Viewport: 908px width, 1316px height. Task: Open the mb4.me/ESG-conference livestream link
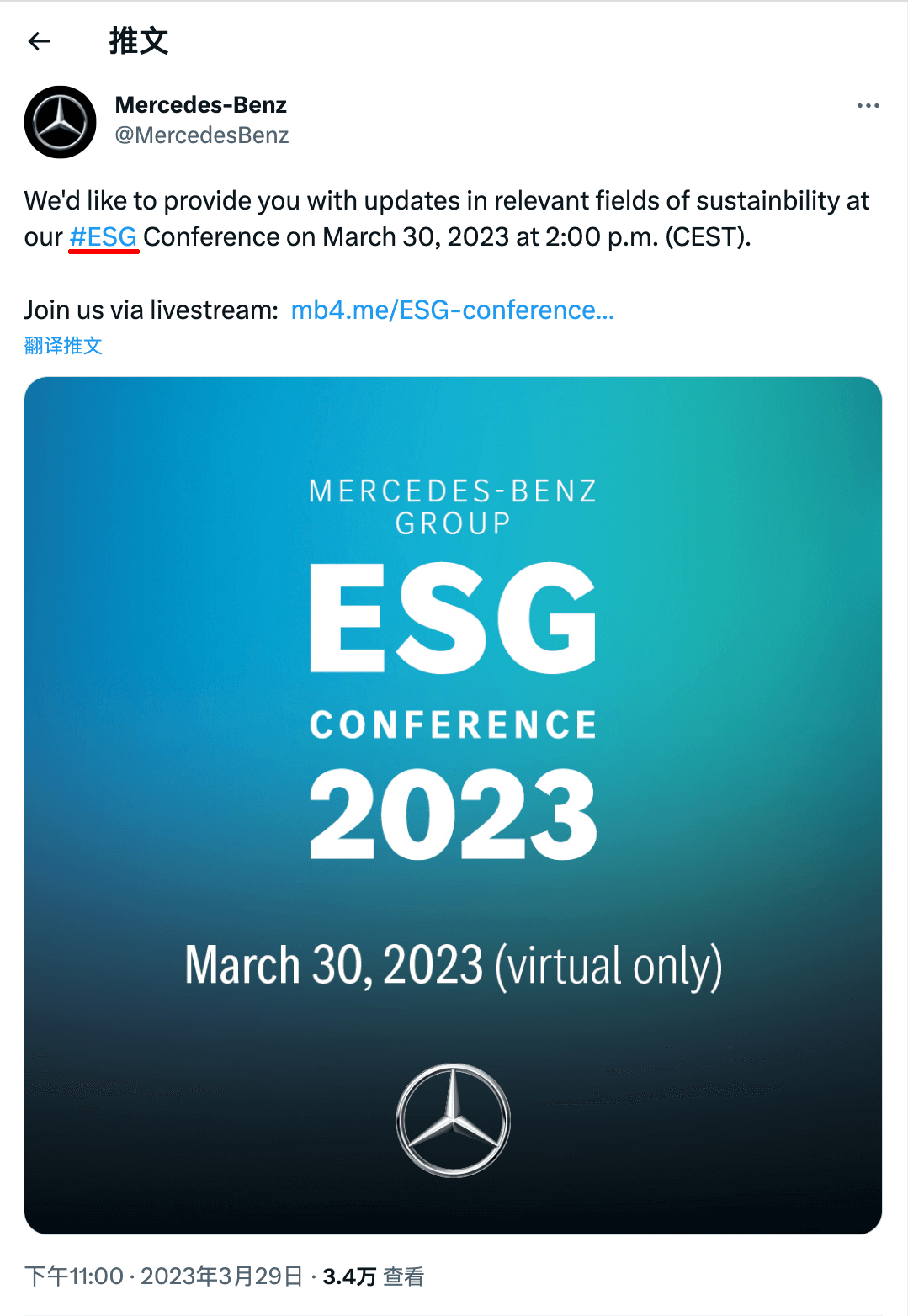[x=452, y=310]
